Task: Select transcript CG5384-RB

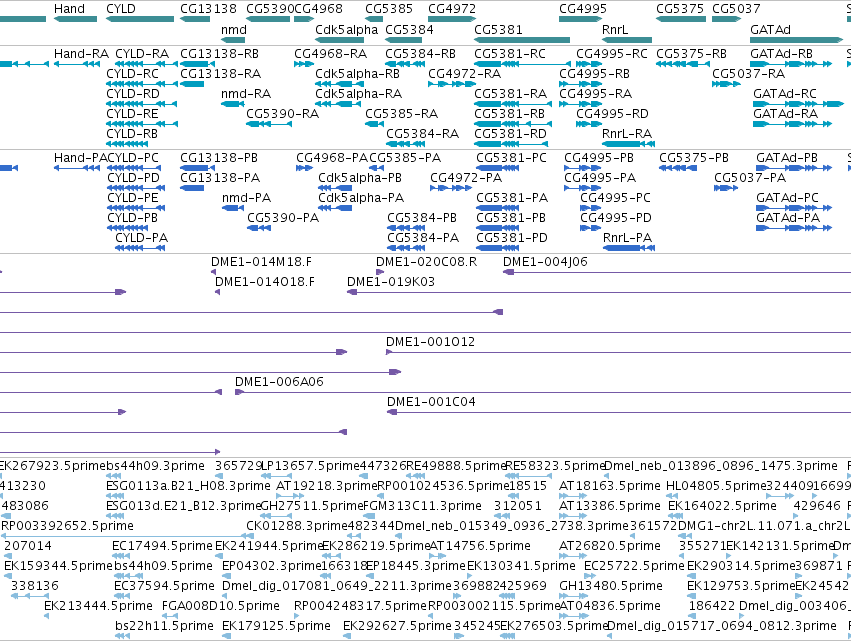Action: [421, 54]
